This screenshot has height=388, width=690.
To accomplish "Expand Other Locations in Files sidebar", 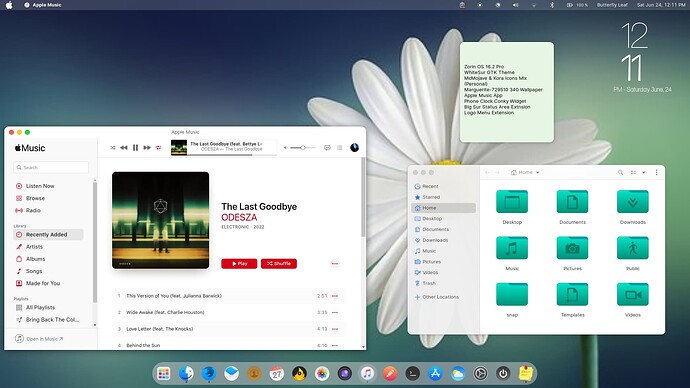I will (x=443, y=297).
